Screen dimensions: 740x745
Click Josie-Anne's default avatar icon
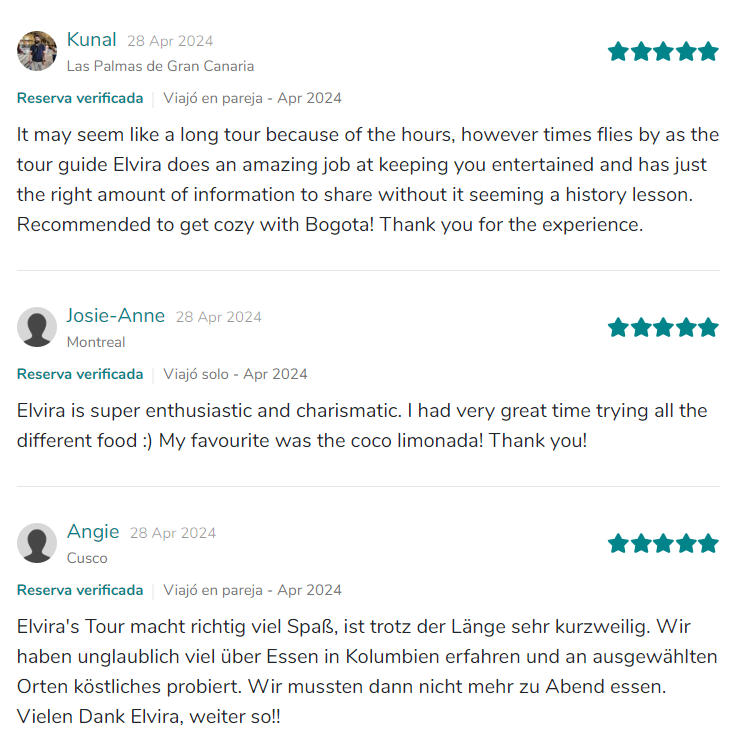[37, 327]
